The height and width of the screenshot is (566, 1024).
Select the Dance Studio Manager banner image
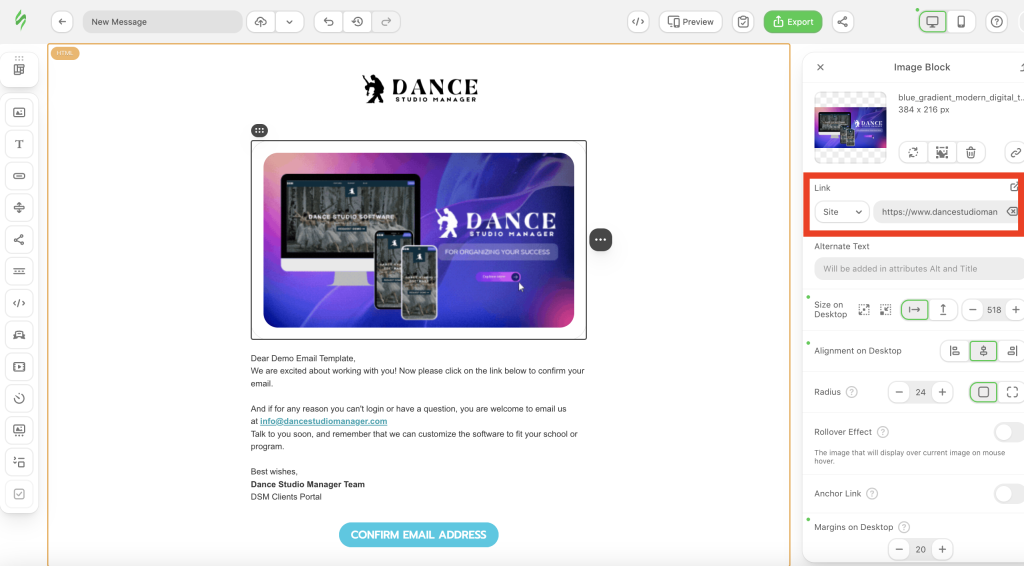pos(419,240)
